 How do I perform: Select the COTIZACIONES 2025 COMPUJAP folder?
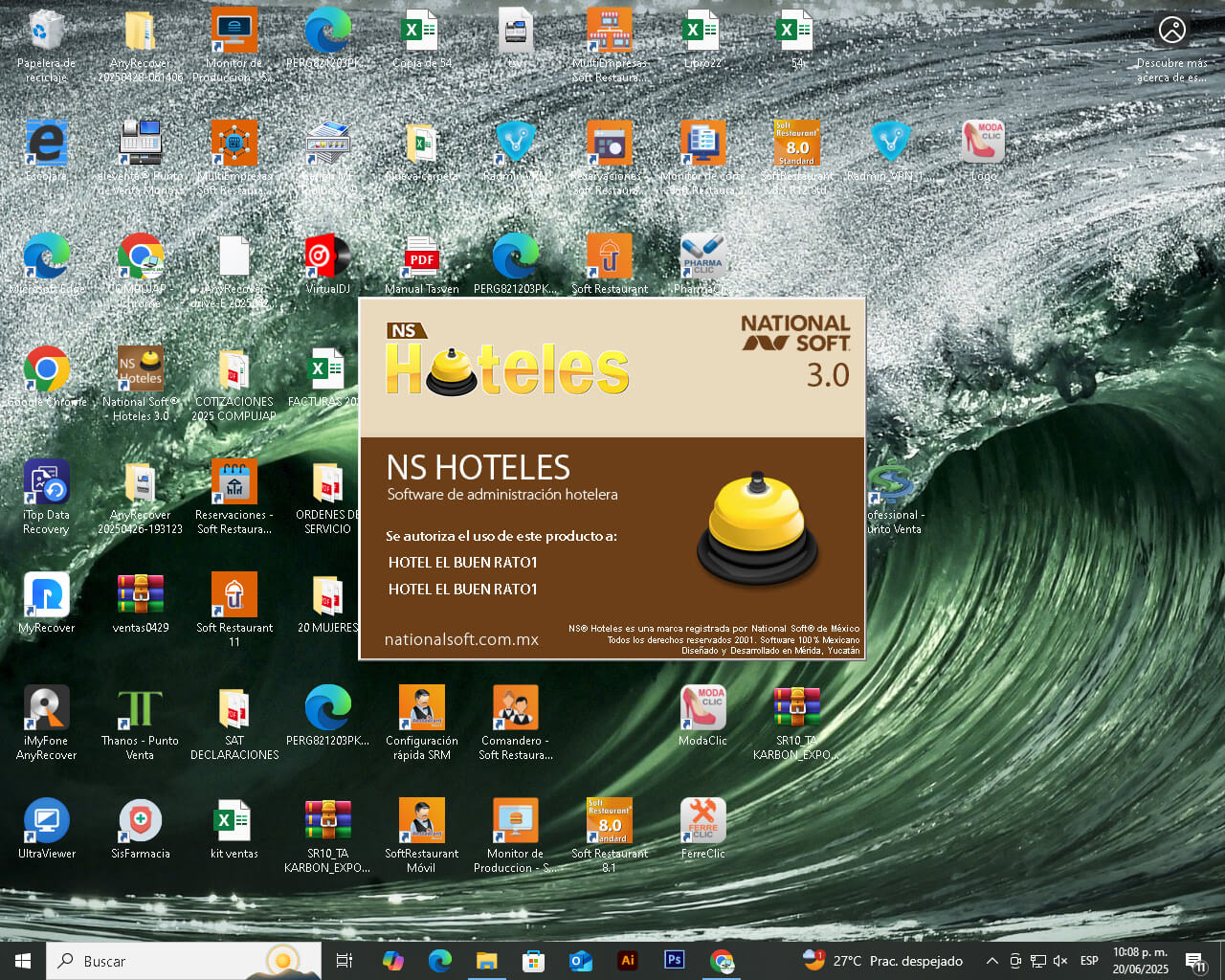tap(234, 384)
